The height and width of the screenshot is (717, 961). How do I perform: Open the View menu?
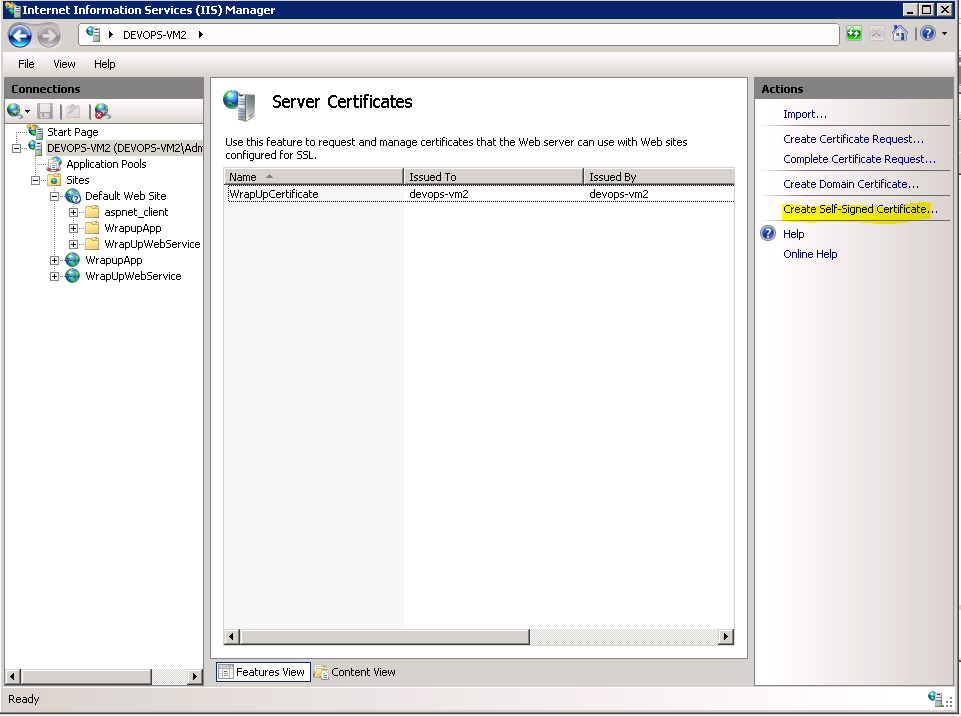pos(64,64)
